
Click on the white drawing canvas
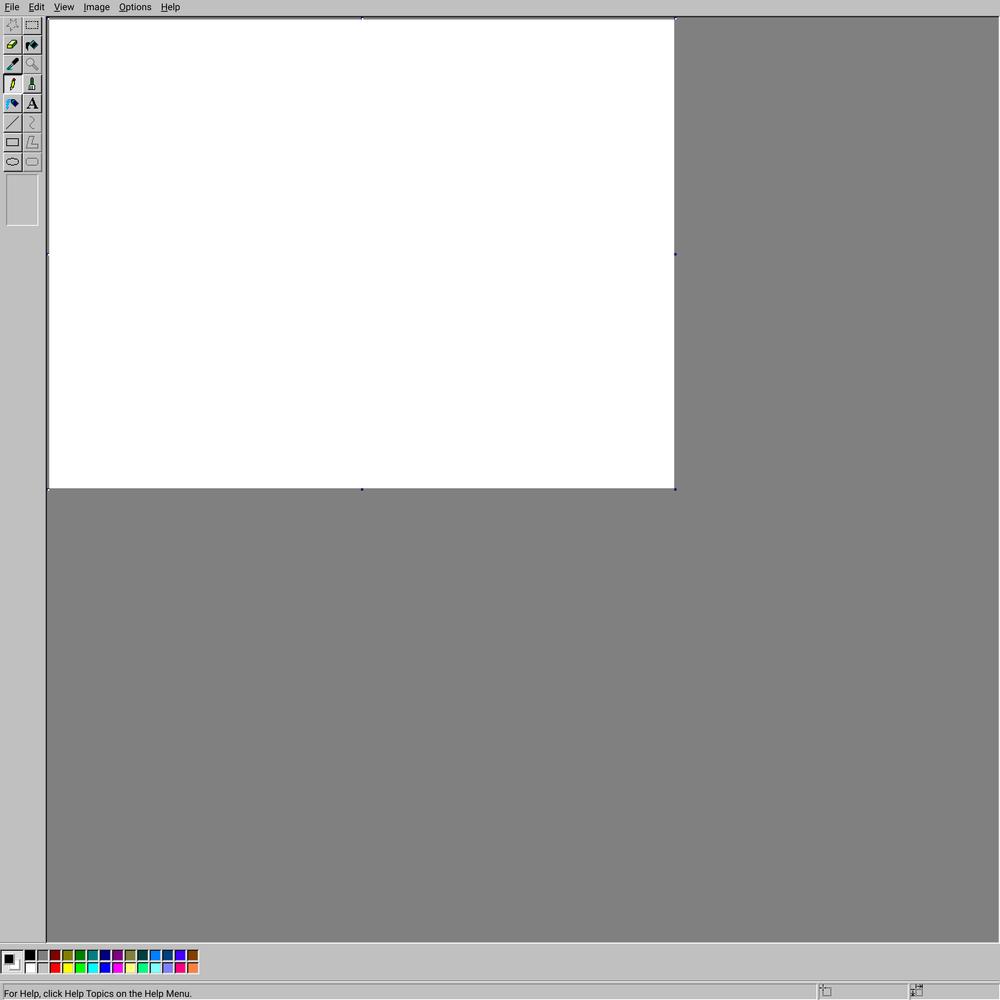click(362, 254)
